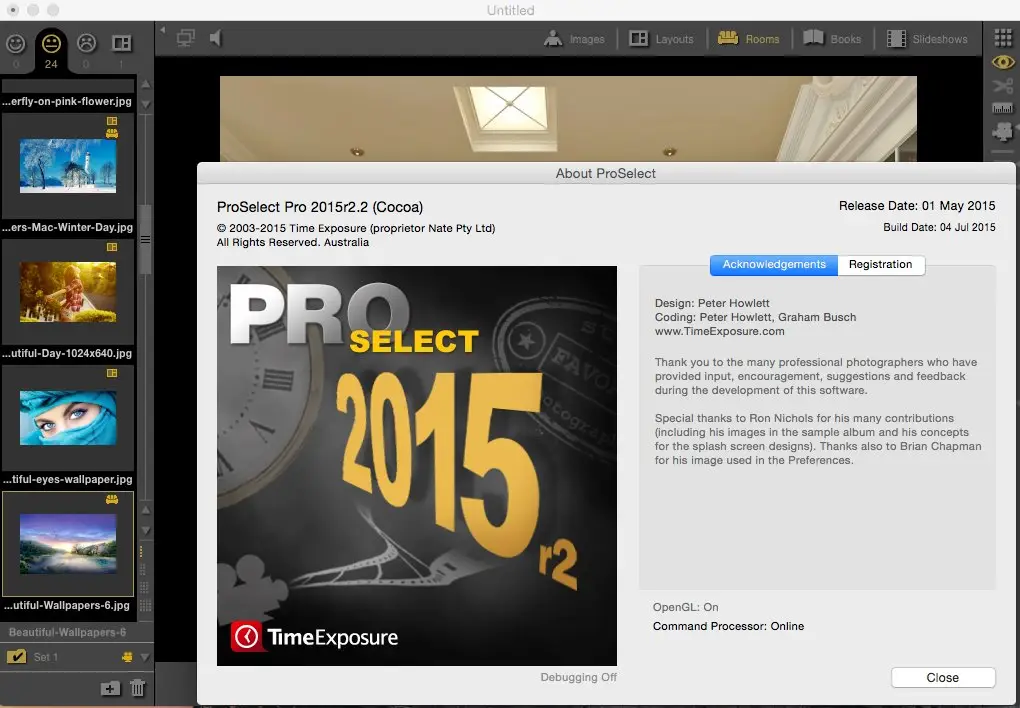The image size is (1020, 708).
Task: Select the happy face Yes tab
Action: pyautogui.click(x=16, y=44)
